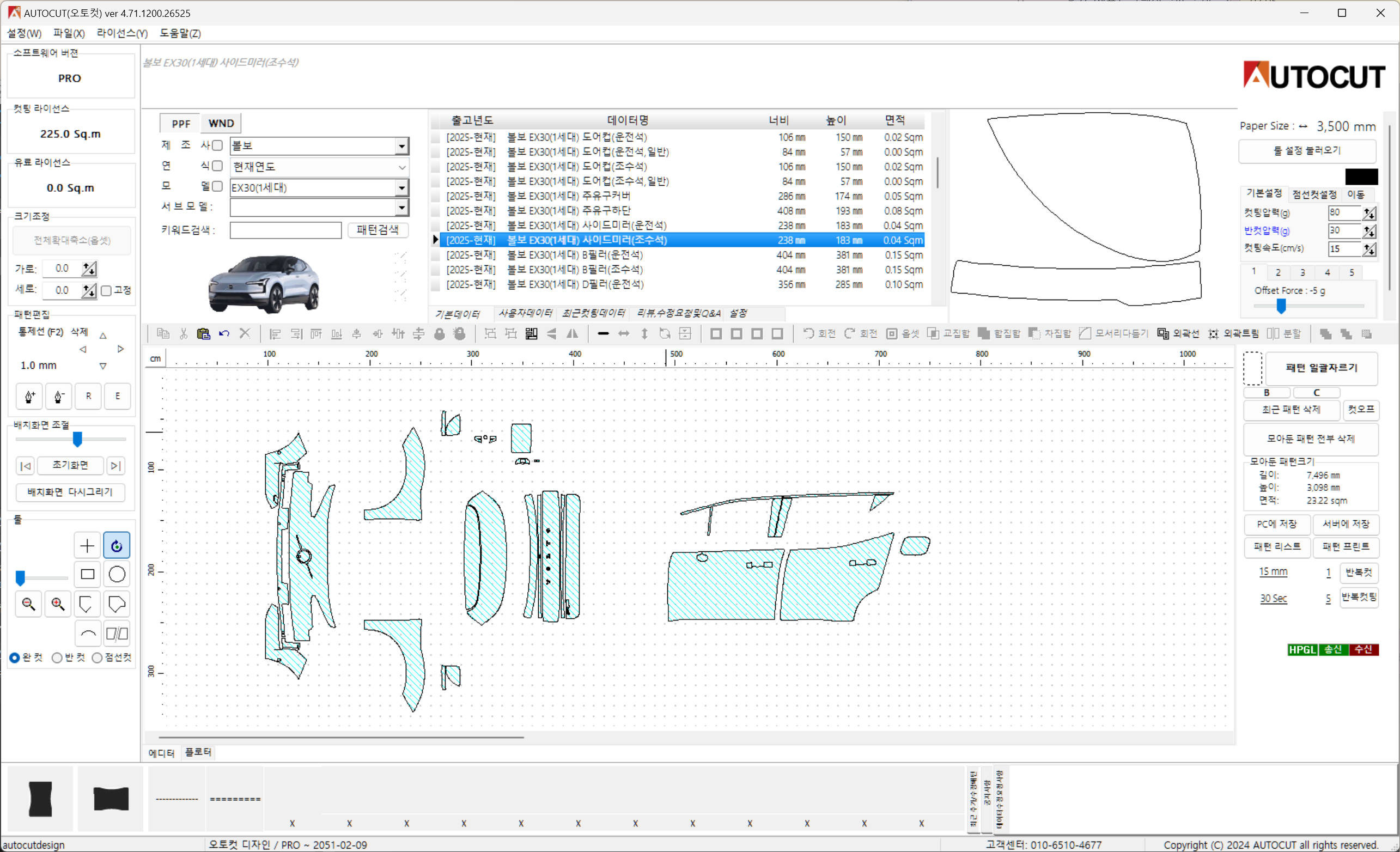This screenshot has width=1400, height=852.
Task: Select the 점선컷 radio button
Action: point(97,658)
